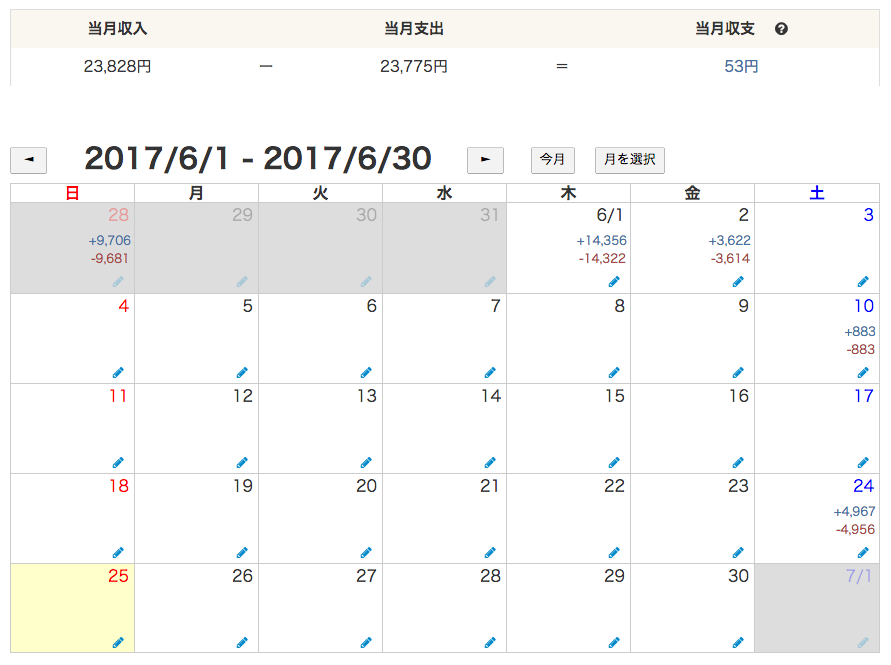Viewport: 891px width, 665px height.
Task: Click pencil icon on day 15
Action: [614, 462]
